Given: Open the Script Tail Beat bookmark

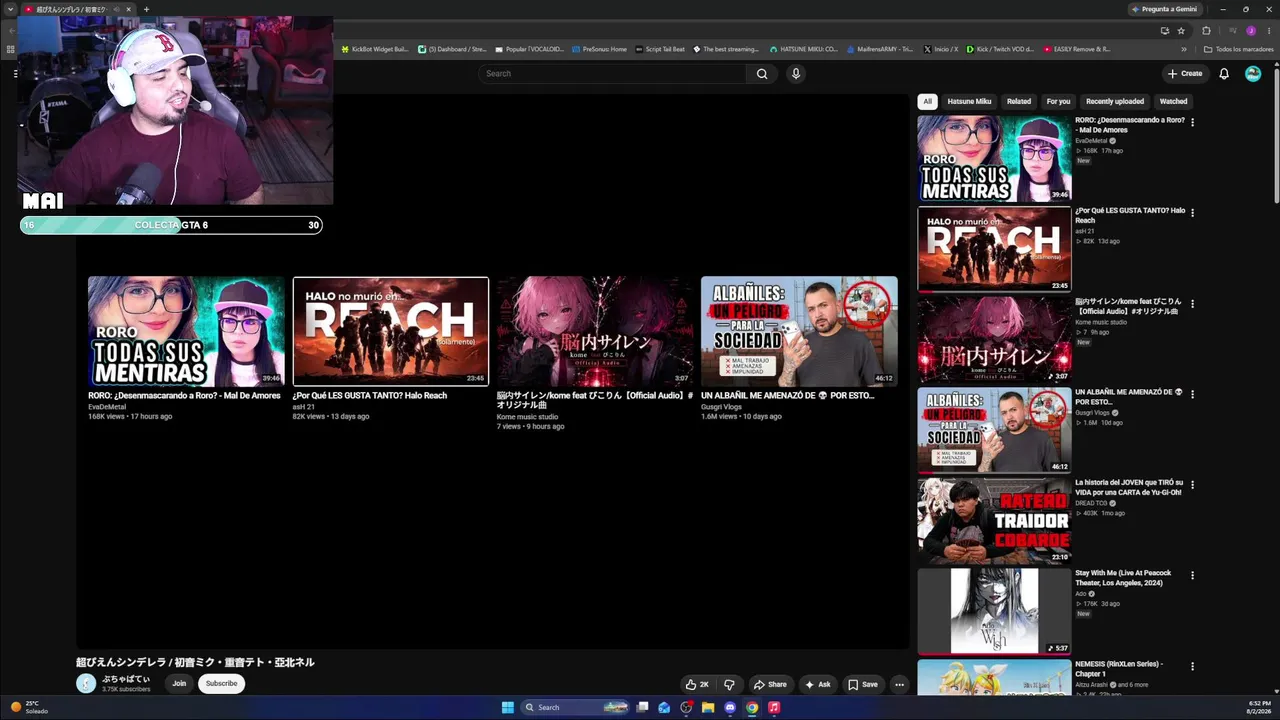Looking at the screenshot, I should [660, 49].
